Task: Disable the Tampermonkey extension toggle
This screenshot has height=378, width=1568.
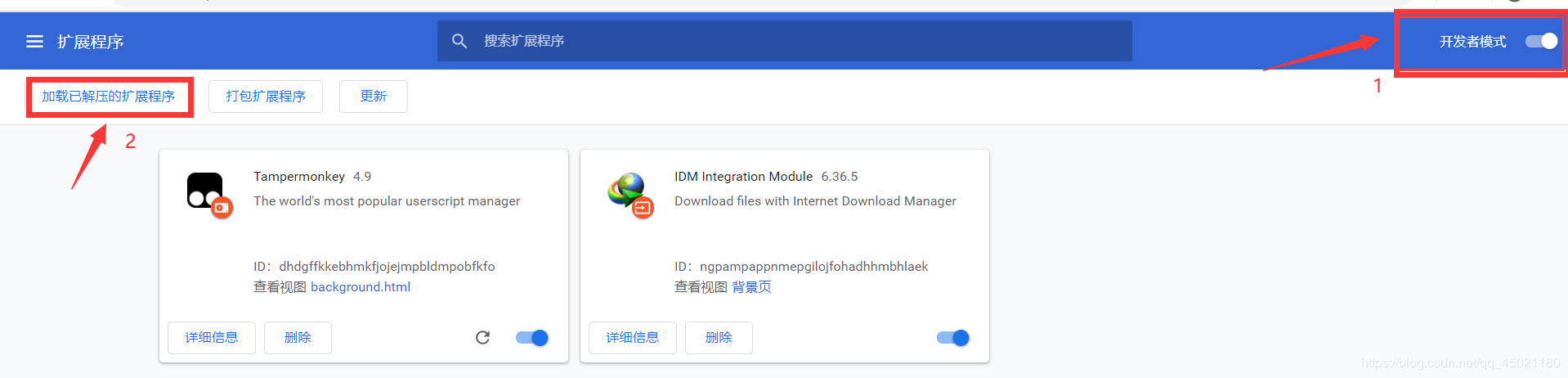Action: point(532,338)
